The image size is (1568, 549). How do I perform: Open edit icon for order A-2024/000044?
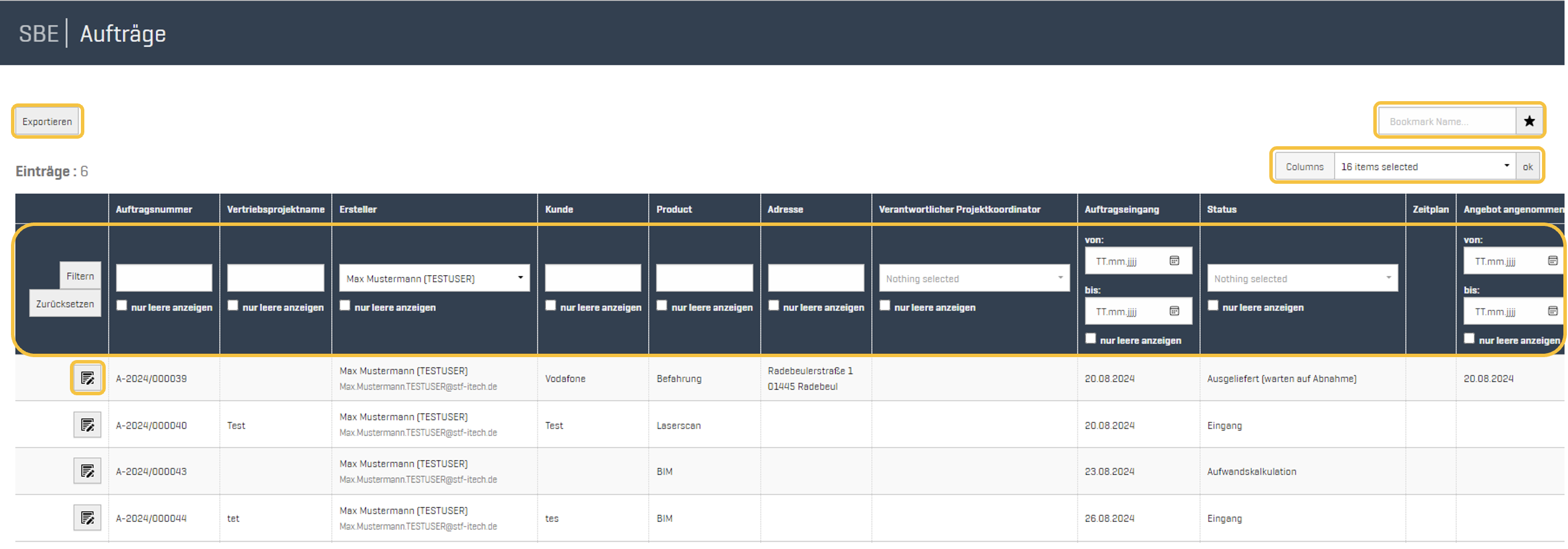tap(87, 518)
